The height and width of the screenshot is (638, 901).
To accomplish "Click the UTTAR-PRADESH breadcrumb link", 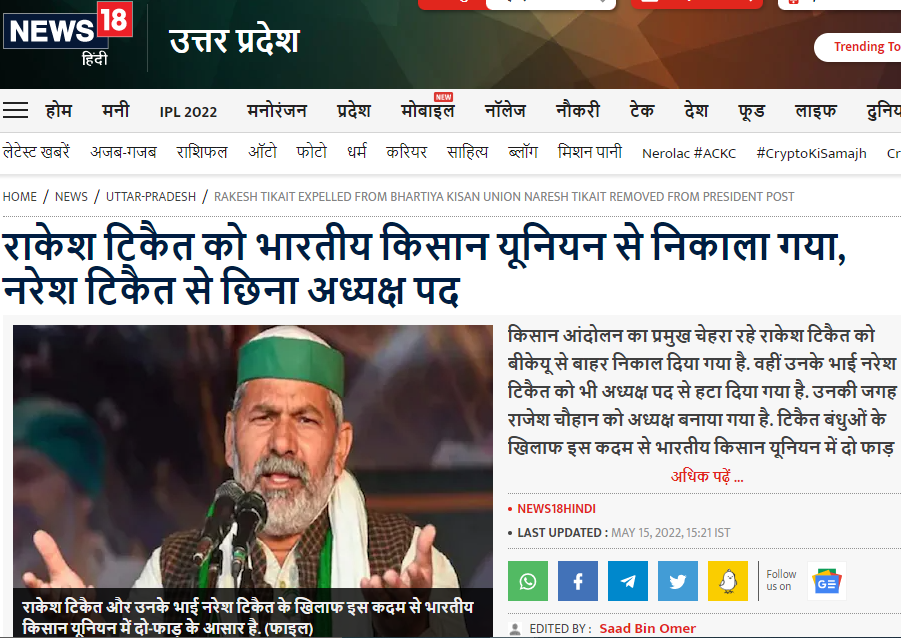I will [151, 197].
